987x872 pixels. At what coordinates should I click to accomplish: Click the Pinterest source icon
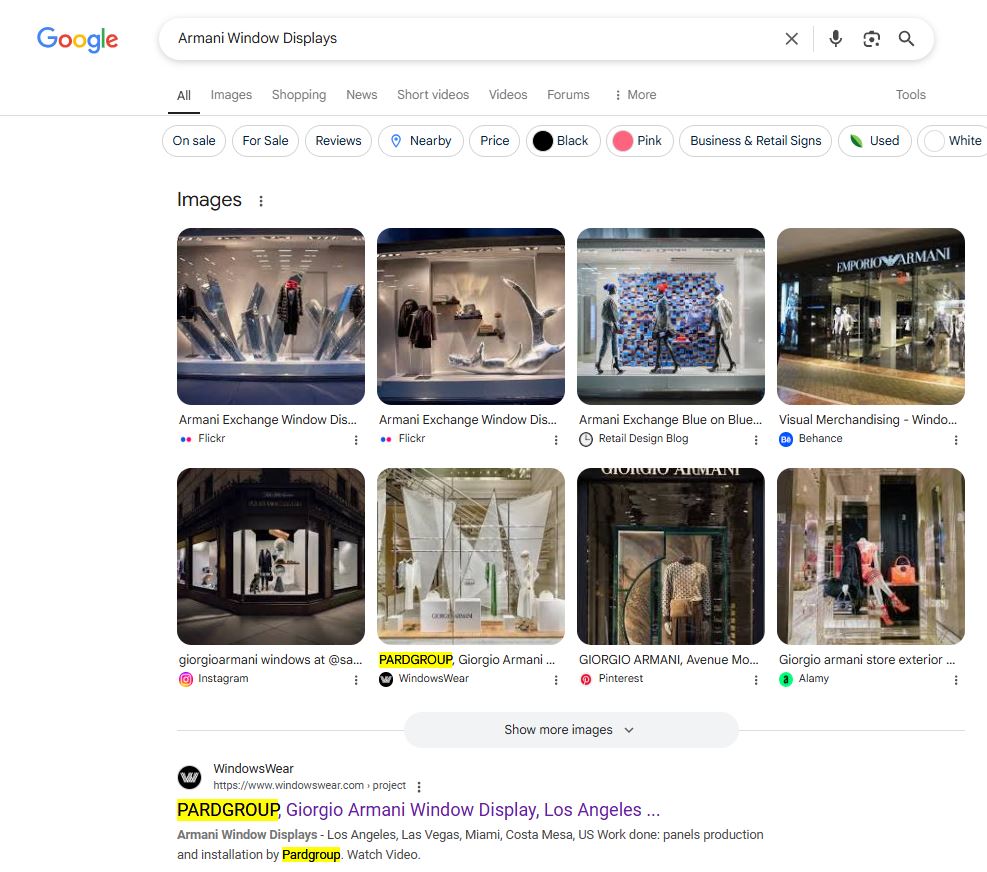586,679
